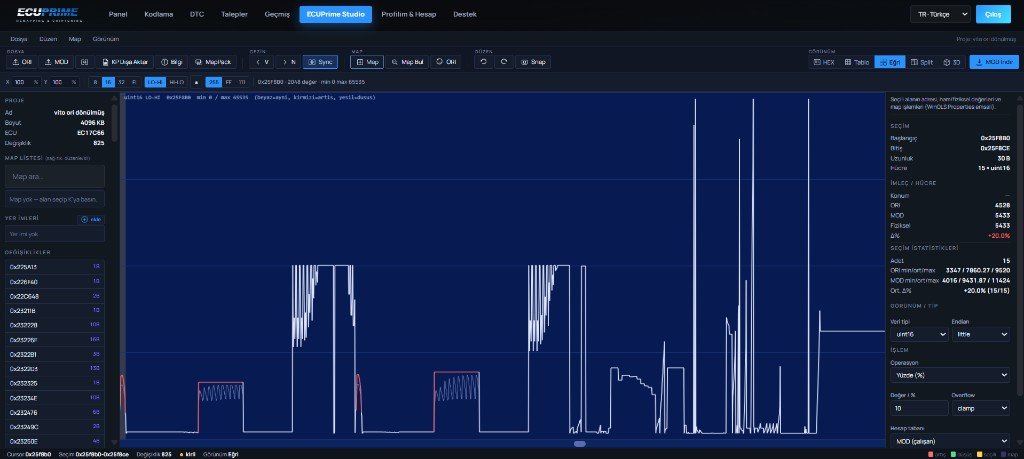1024x459 pixels.
Task: Select change entry 0x23234E
Action: [x=55, y=398]
